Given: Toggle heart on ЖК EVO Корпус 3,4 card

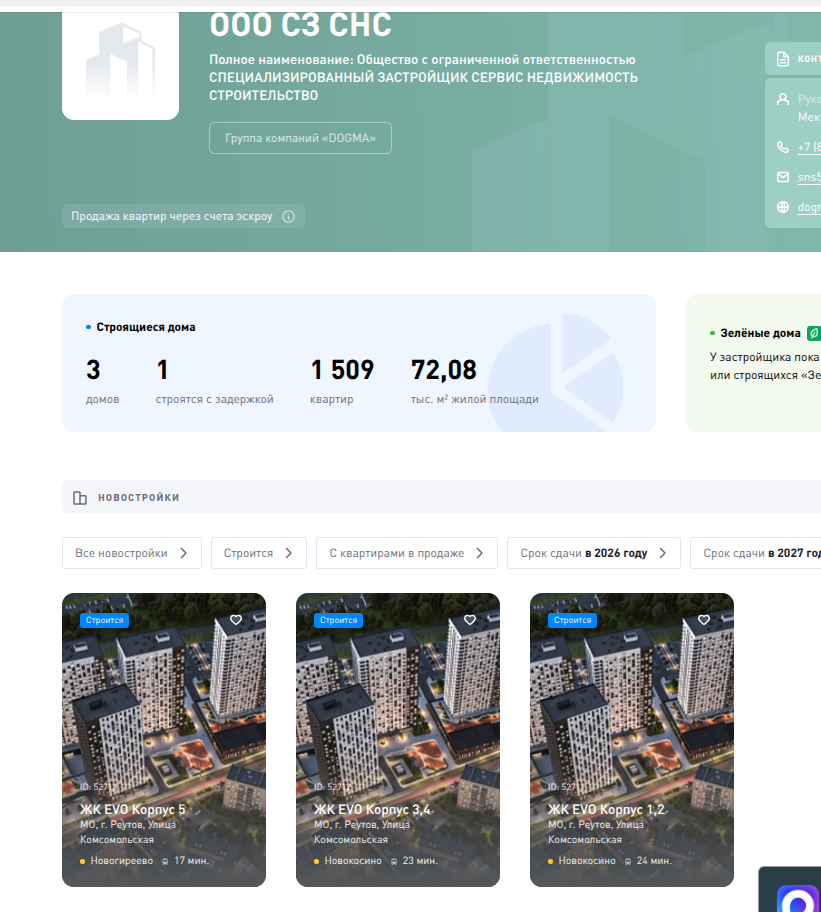Looking at the screenshot, I should tap(470, 620).
